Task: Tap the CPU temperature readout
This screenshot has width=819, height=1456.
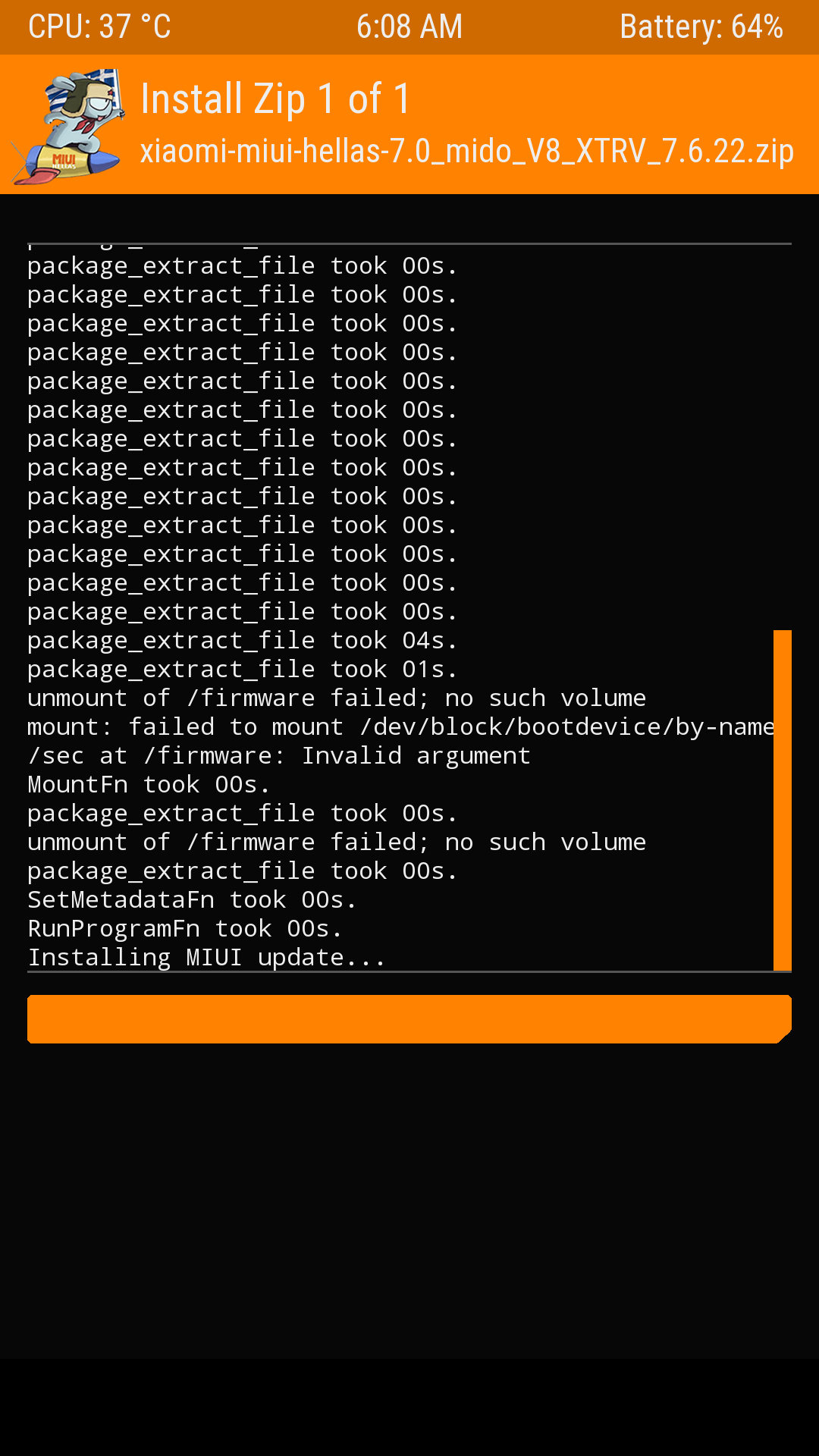Action: (99, 27)
